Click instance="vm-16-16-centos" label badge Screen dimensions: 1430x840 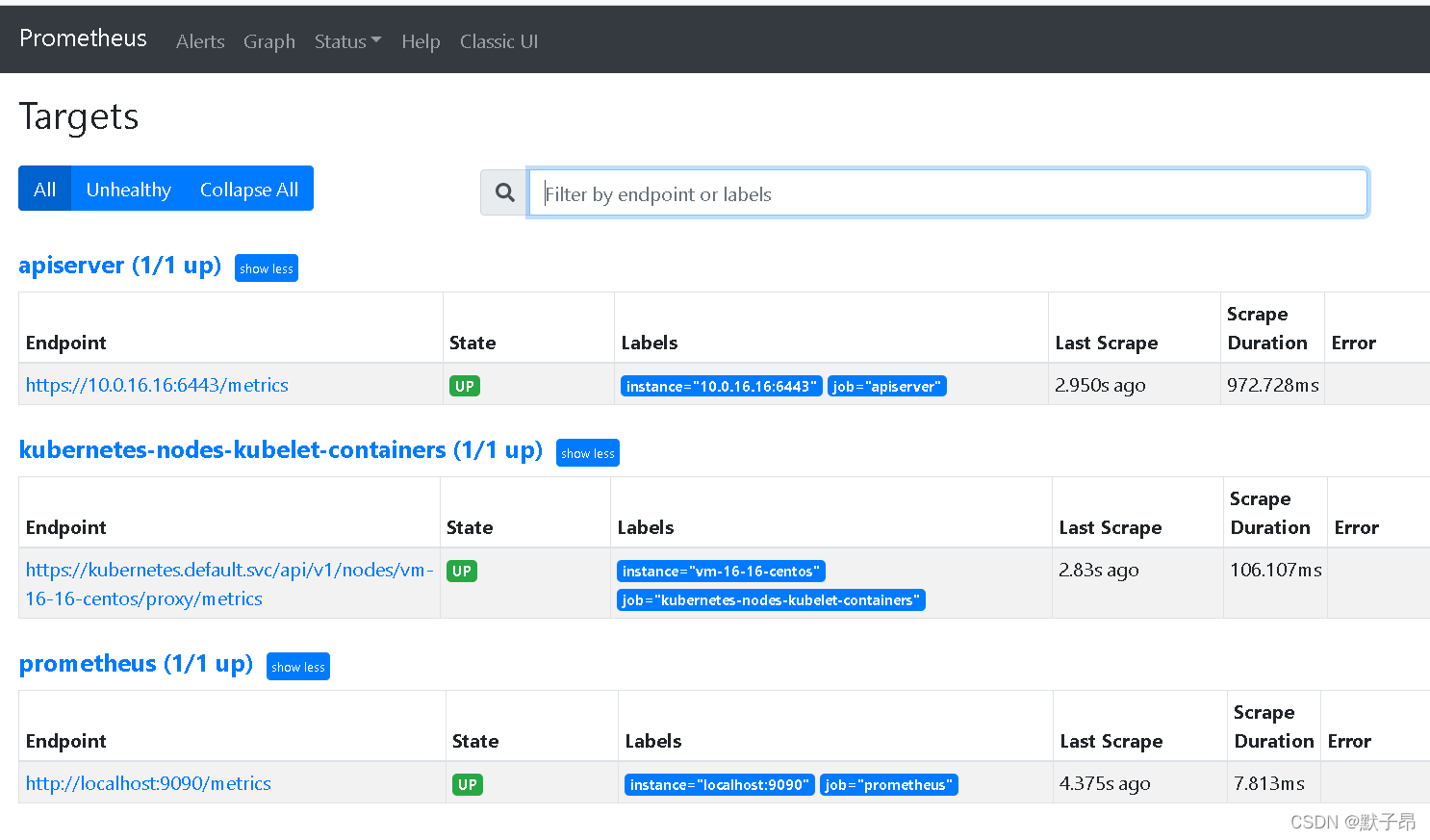(721, 571)
